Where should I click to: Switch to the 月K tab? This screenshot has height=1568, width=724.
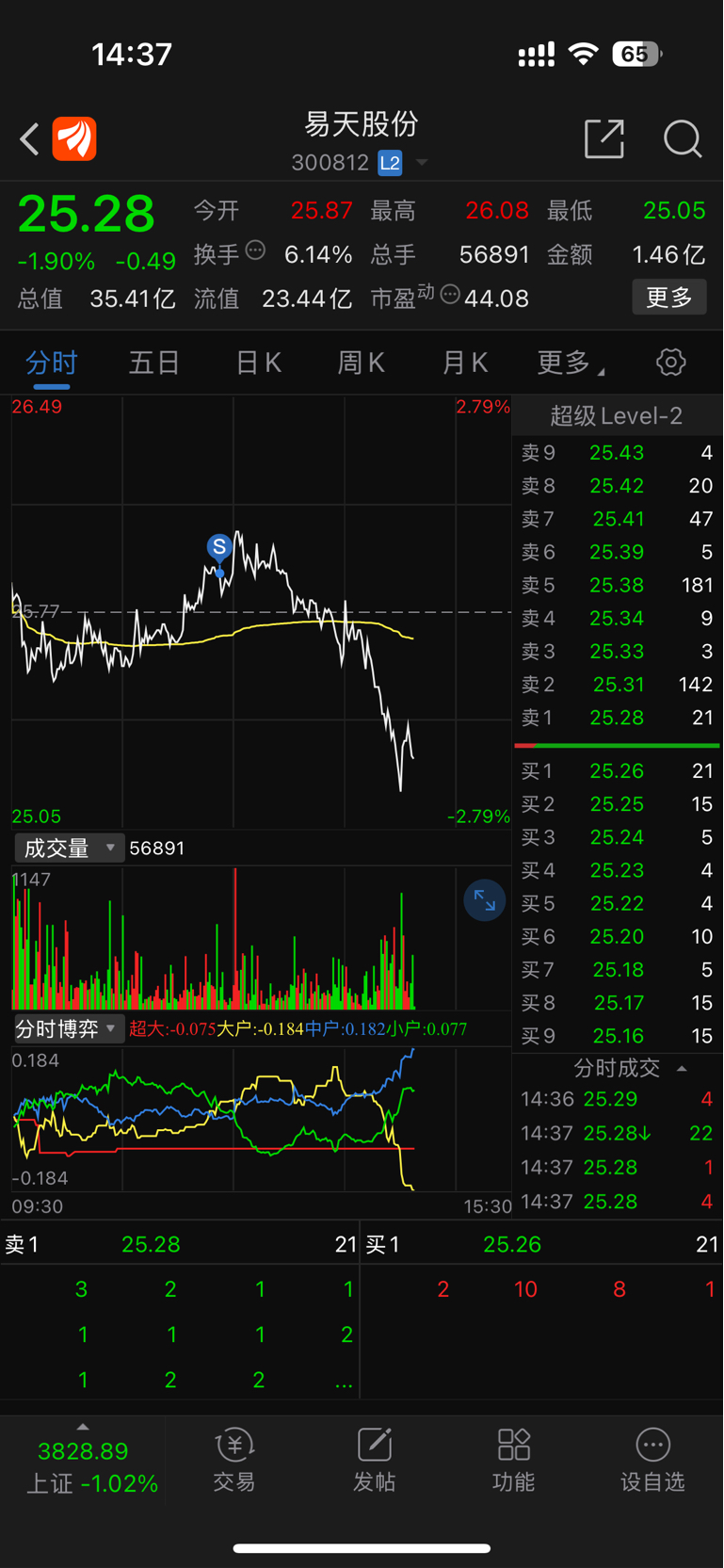pos(465,364)
